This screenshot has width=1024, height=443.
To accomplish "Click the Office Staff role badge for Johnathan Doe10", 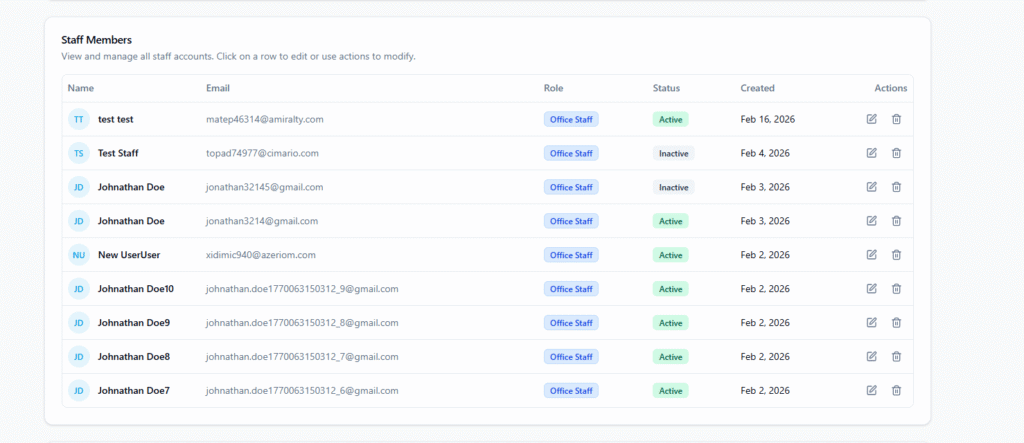I will click(x=571, y=289).
